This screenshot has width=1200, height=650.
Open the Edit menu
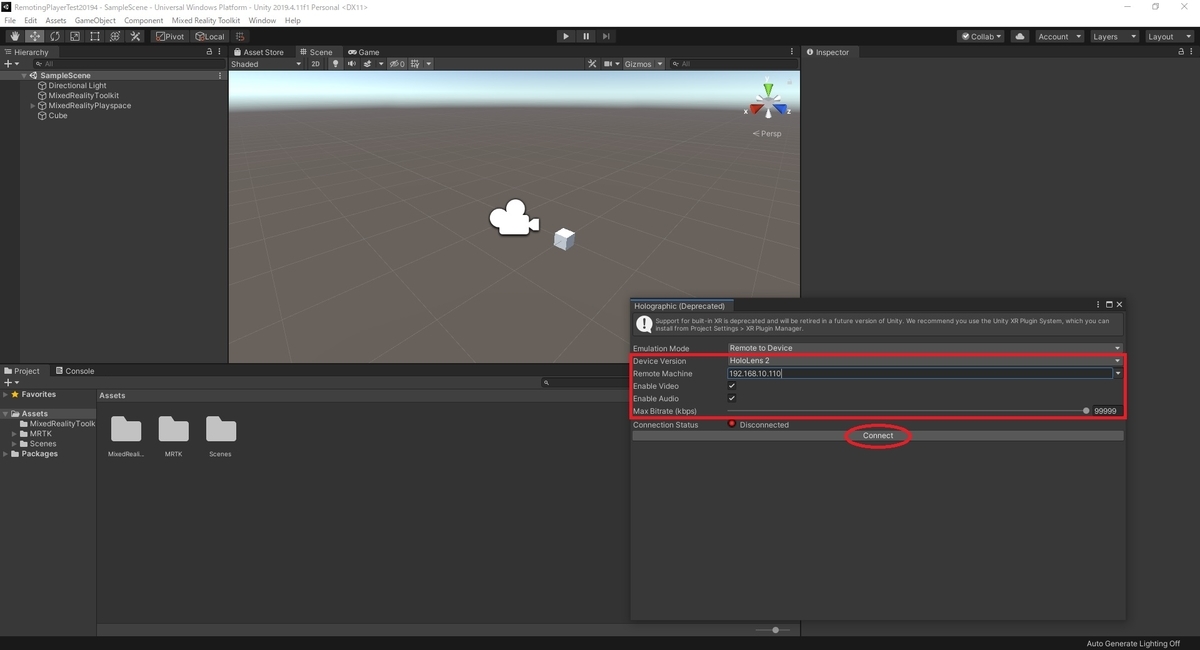pyautogui.click(x=31, y=20)
